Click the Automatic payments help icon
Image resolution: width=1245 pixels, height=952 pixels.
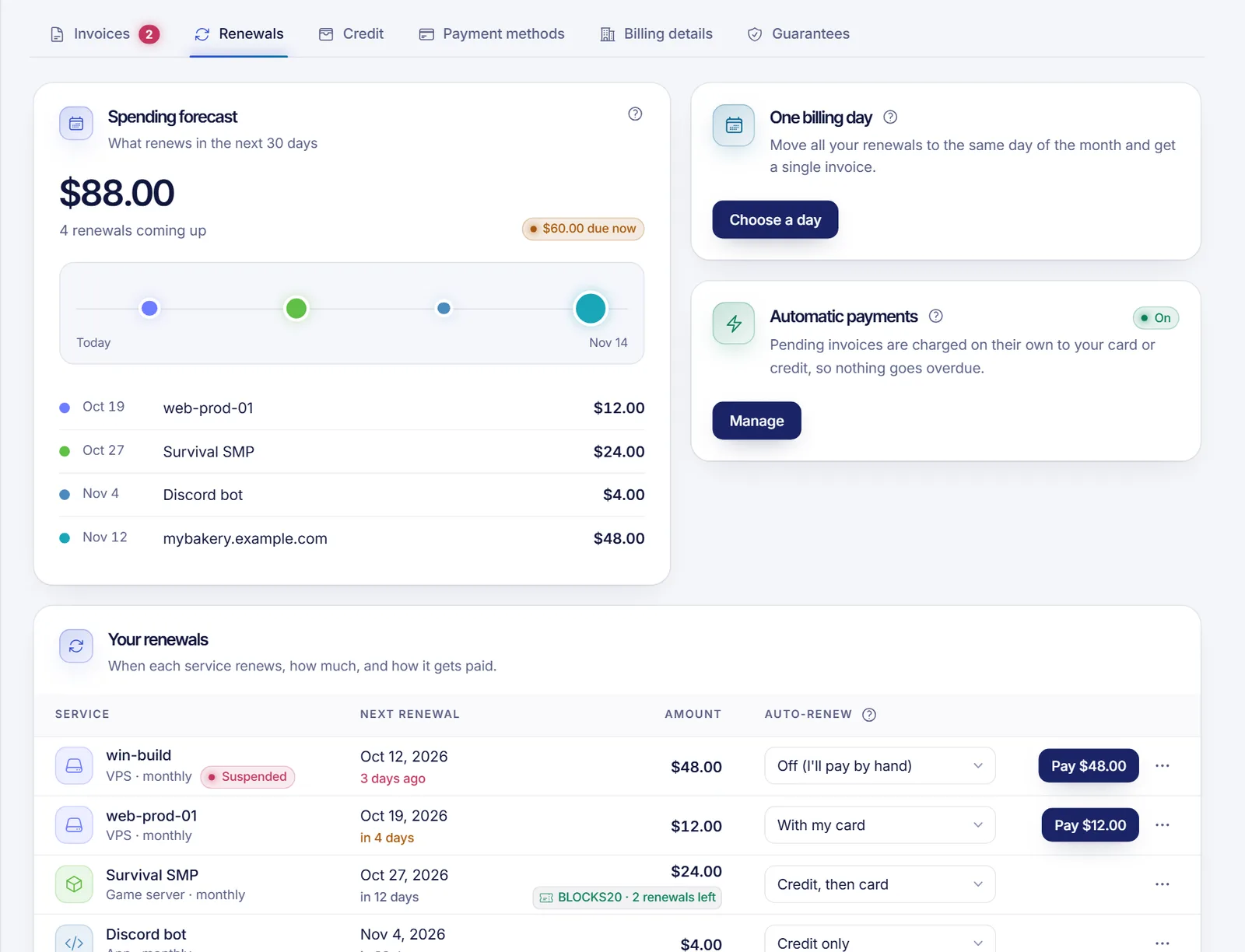click(936, 317)
